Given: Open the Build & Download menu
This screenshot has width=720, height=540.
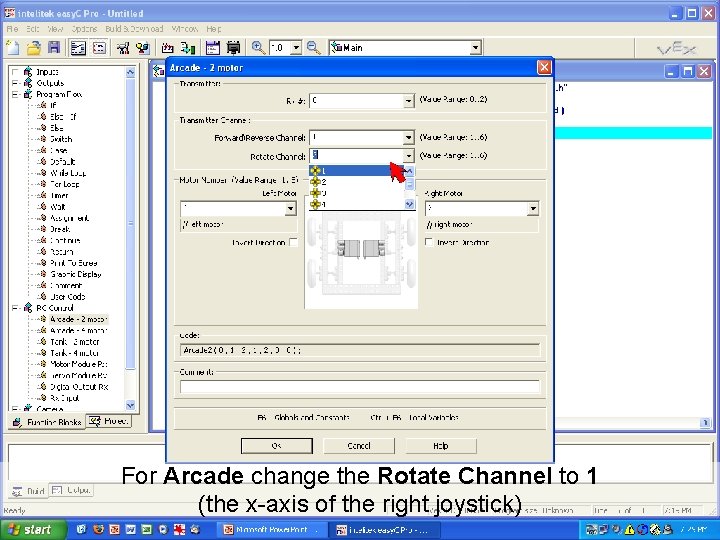Looking at the screenshot, I should pyautogui.click(x=134, y=28).
